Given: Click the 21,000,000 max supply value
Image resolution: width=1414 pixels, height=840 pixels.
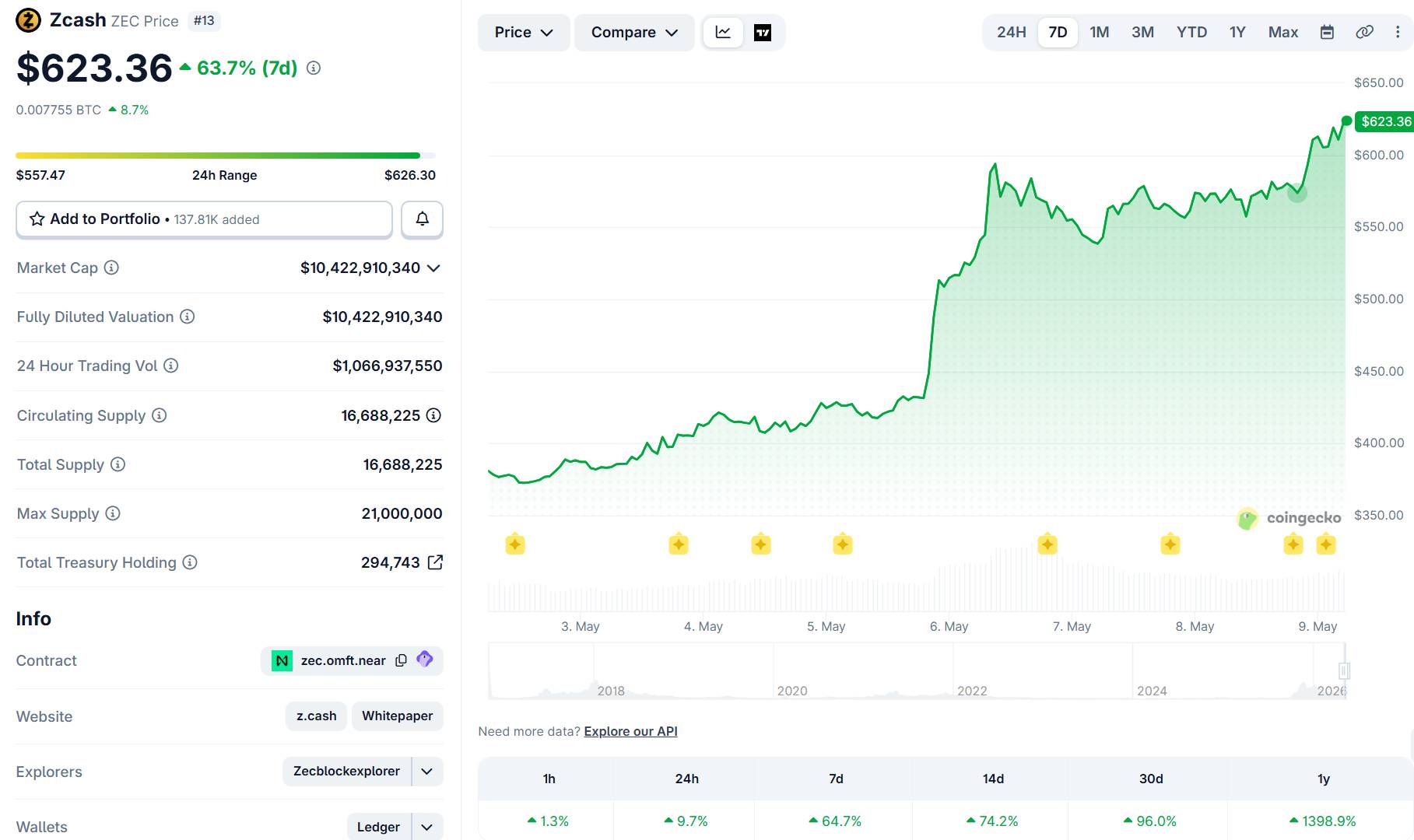Looking at the screenshot, I should (402, 513).
